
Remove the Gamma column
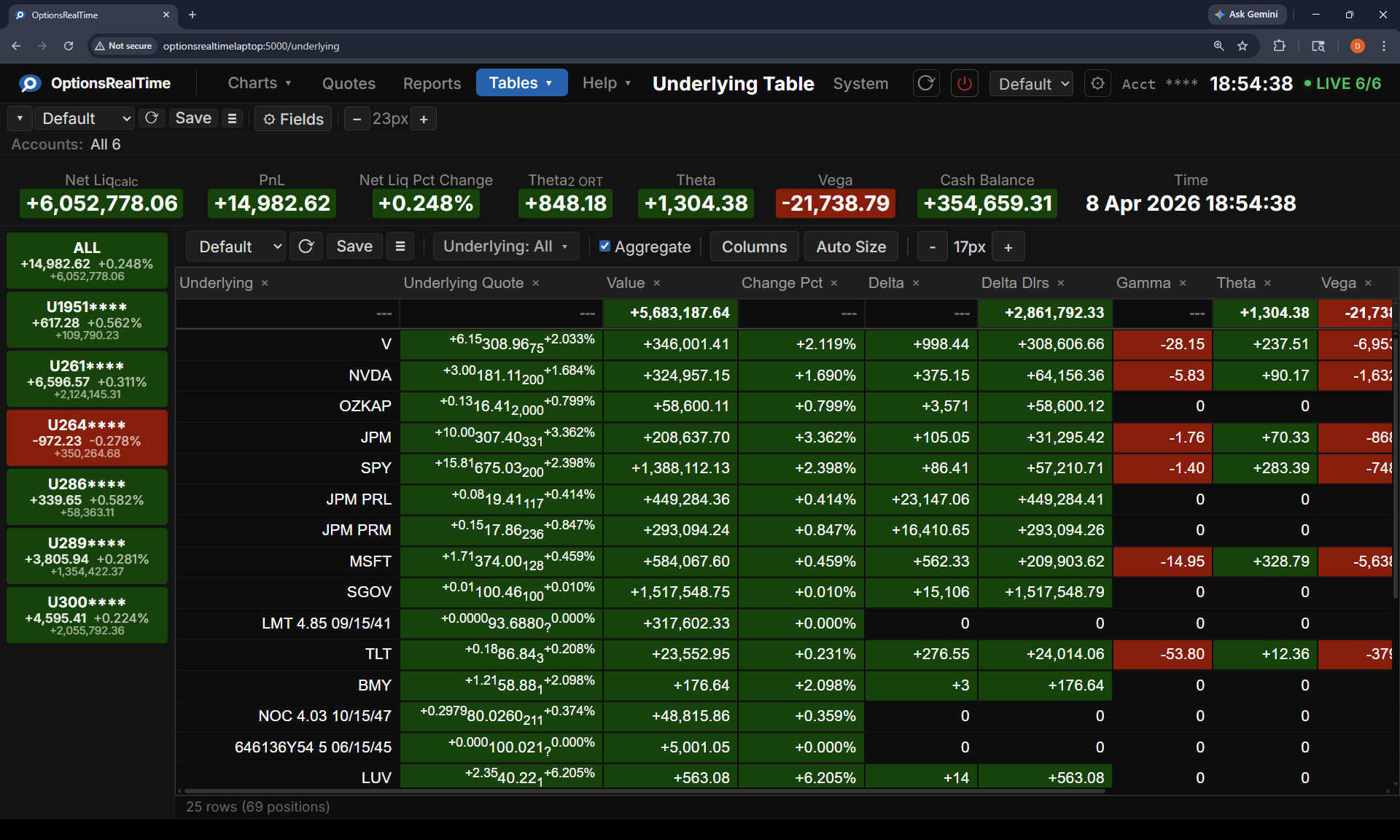1183,283
